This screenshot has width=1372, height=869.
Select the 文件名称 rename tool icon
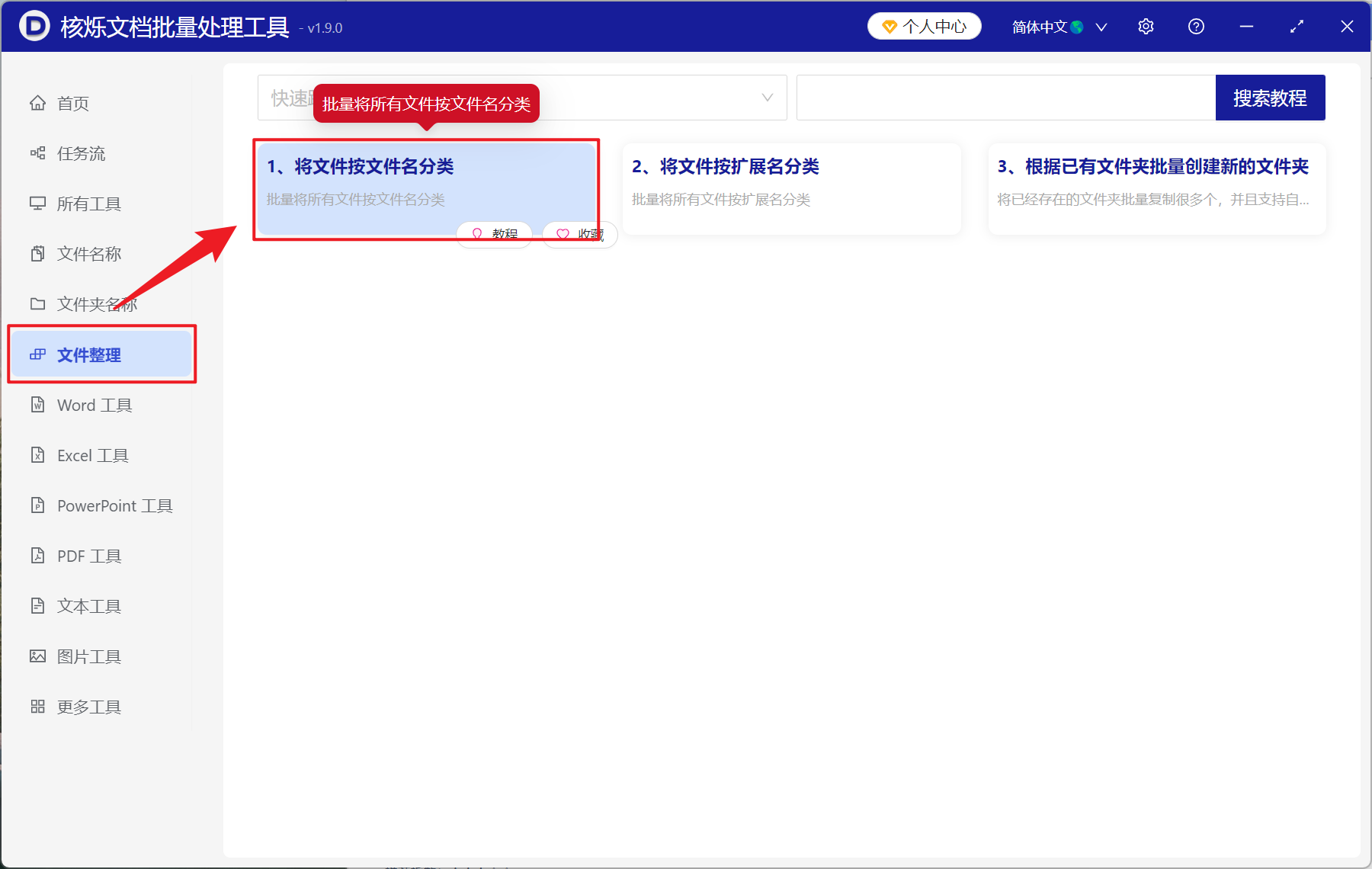(38, 253)
